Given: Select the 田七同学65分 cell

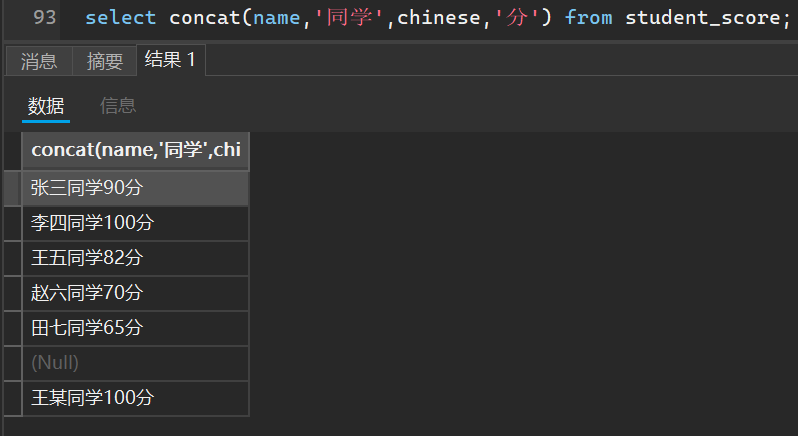Looking at the screenshot, I should [136, 329].
